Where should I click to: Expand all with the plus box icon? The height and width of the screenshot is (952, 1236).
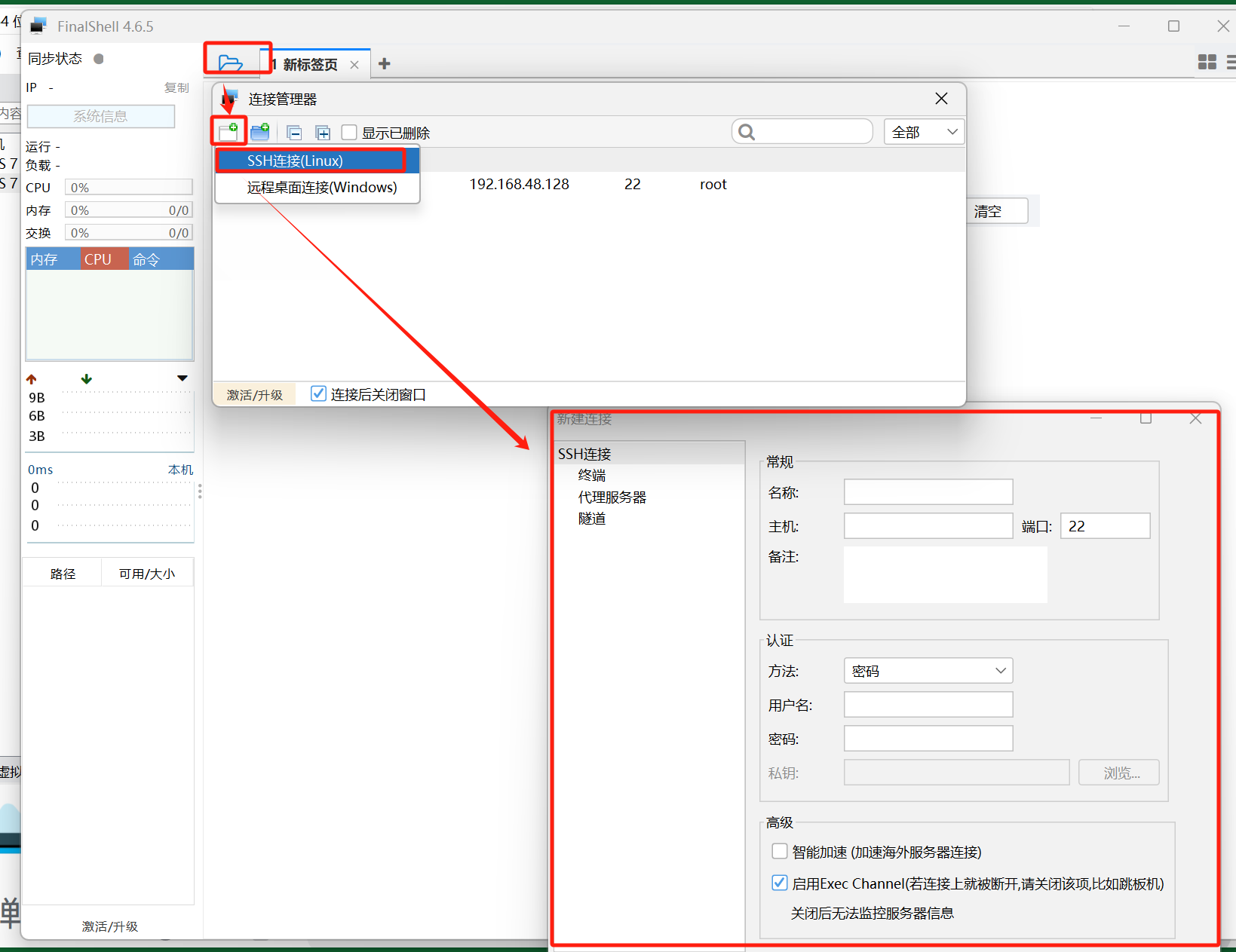pos(323,133)
